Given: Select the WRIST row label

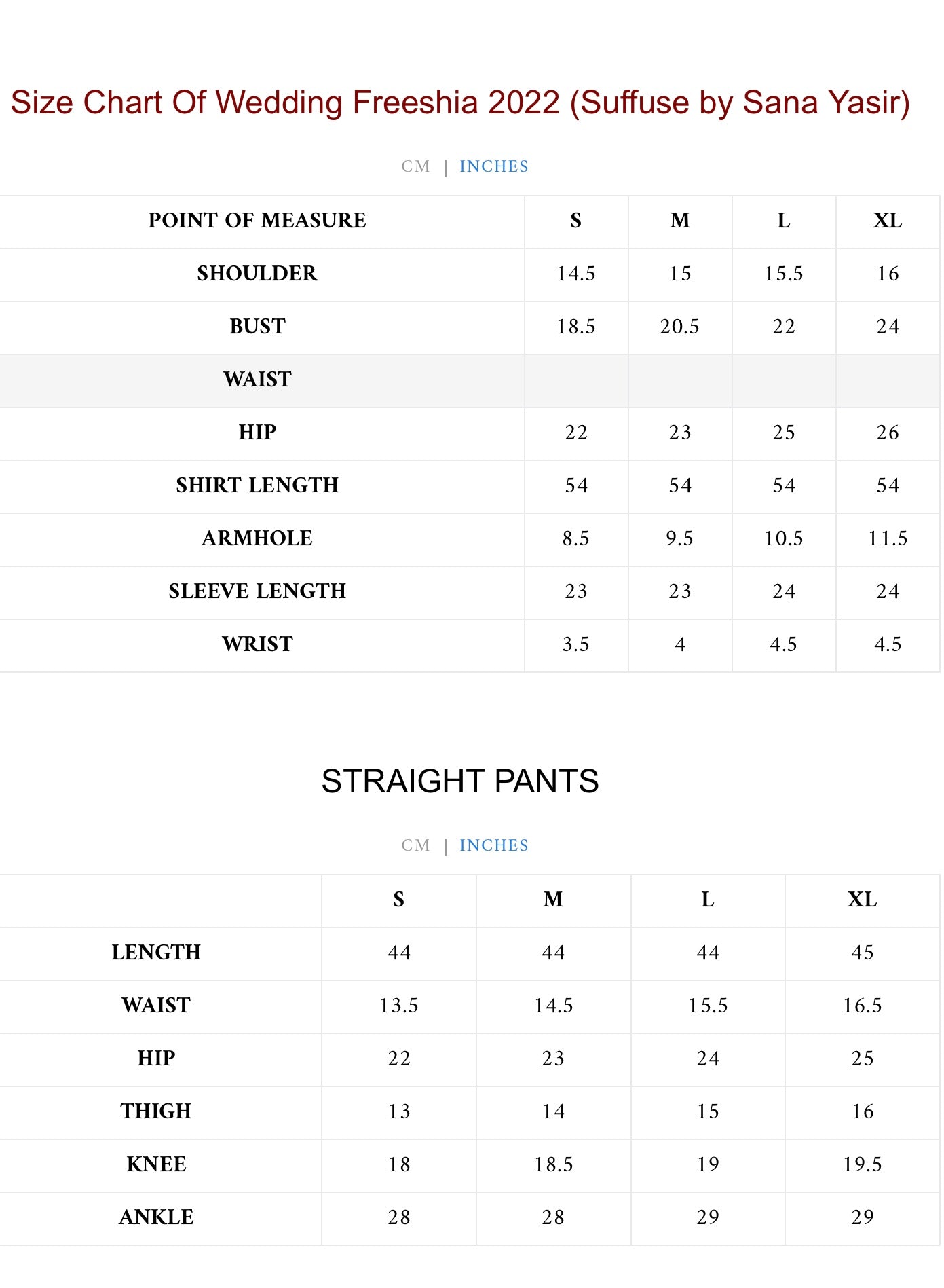Looking at the screenshot, I should click(x=257, y=644).
